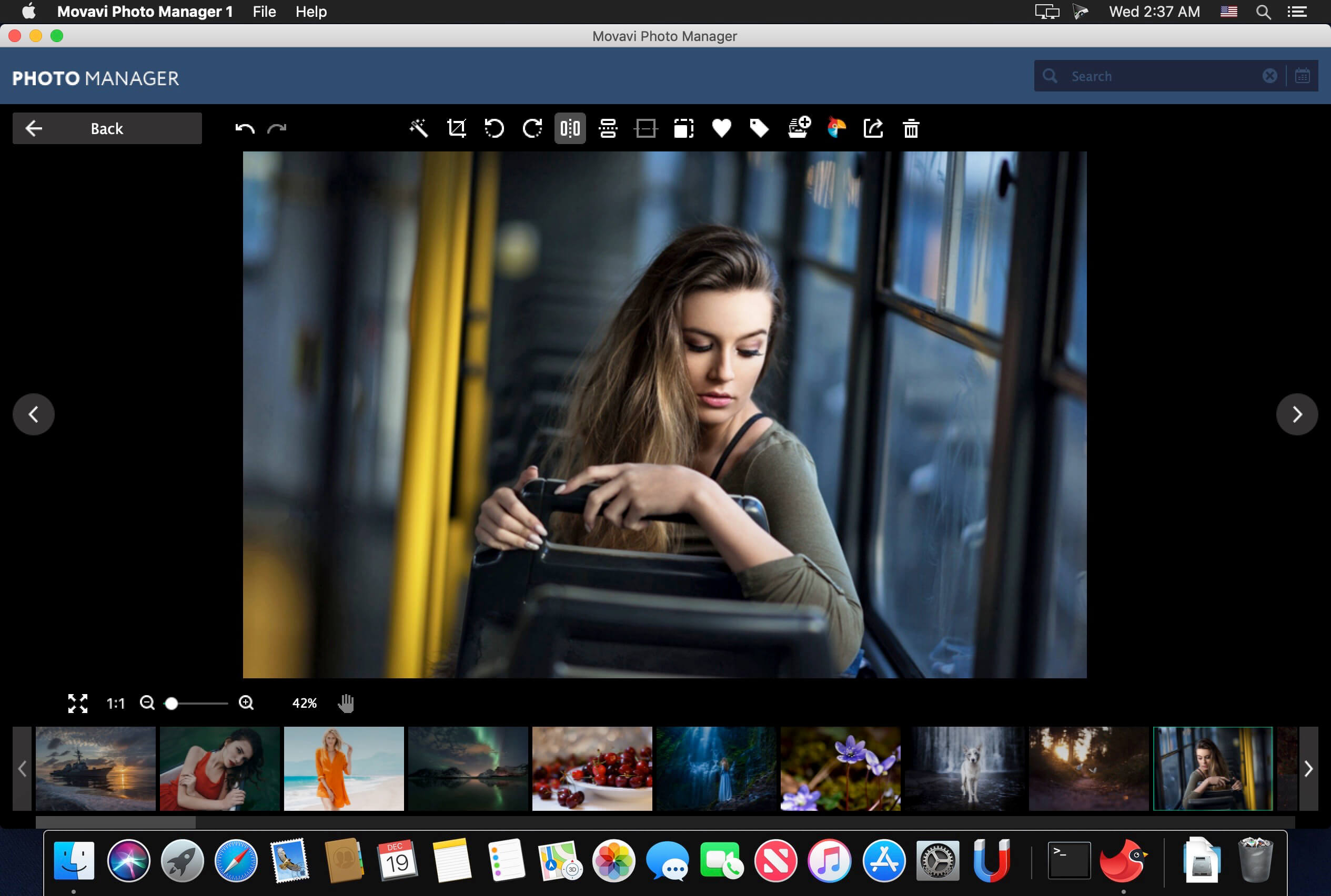Select the Crop tool
Screen dimensions: 1331x896
tap(456, 128)
